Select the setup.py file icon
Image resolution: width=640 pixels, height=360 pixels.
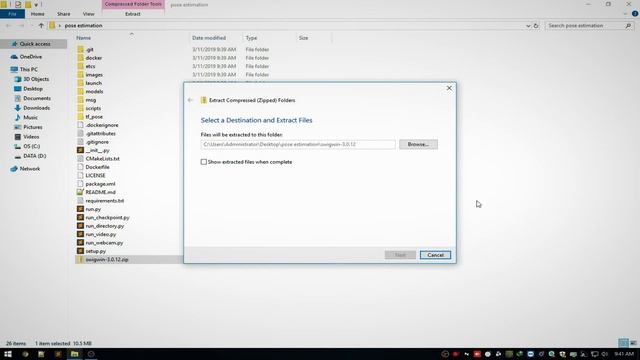click(80, 251)
